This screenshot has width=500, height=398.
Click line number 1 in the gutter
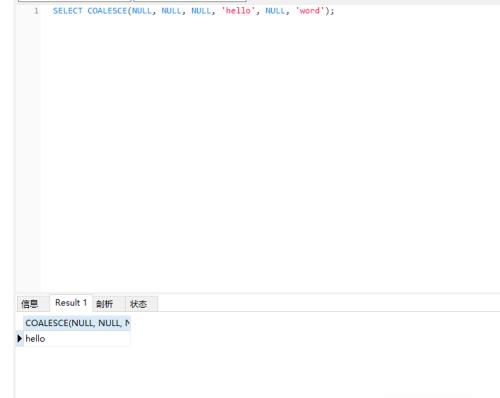coord(36,11)
